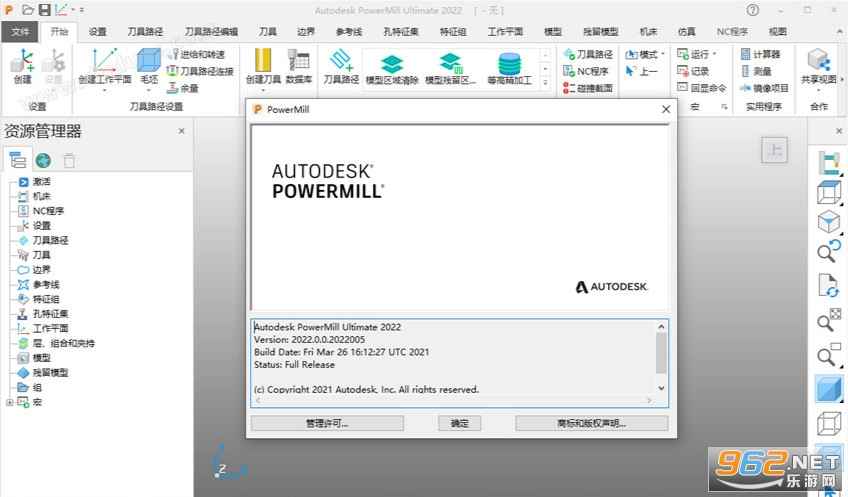Viewport: 848px width, 497px height.
Task: Click the Save icon in quick access toolbar
Action: tap(45, 10)
